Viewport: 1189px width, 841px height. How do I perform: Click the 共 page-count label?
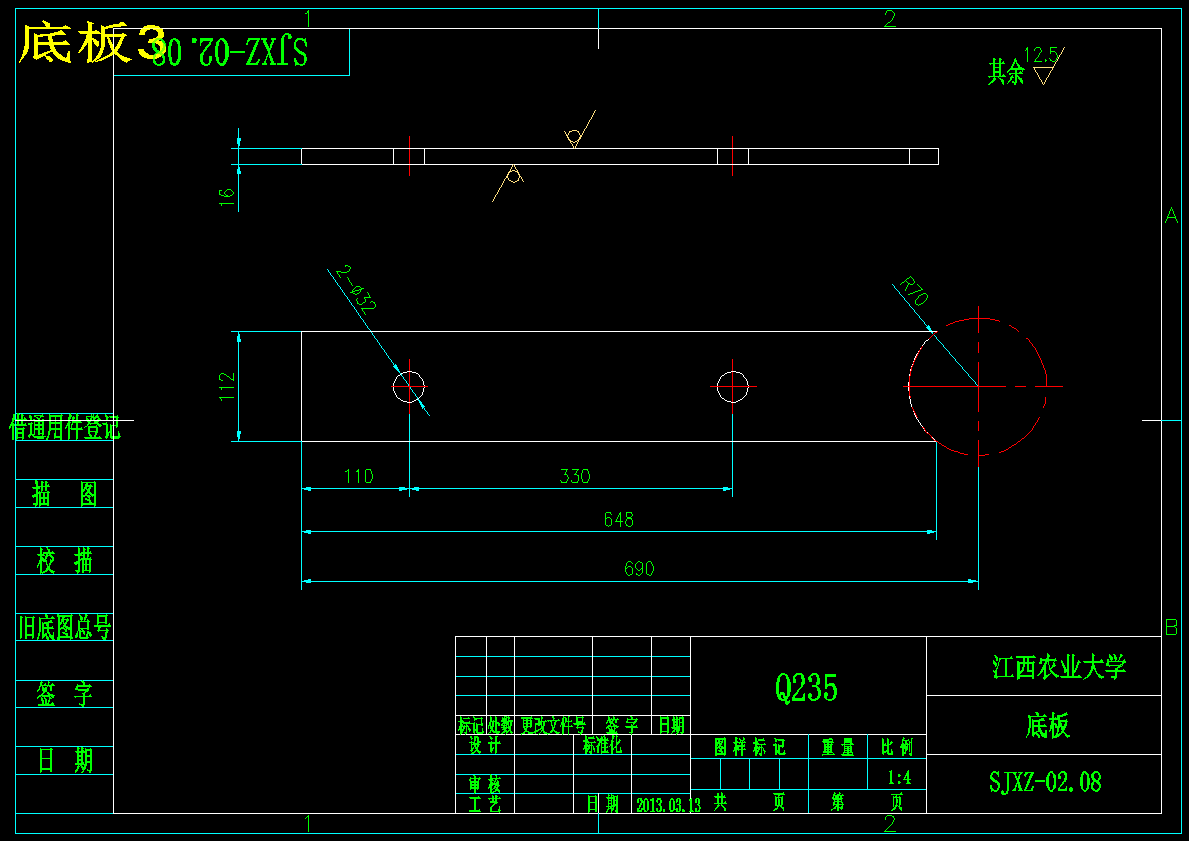coord(720,802)
